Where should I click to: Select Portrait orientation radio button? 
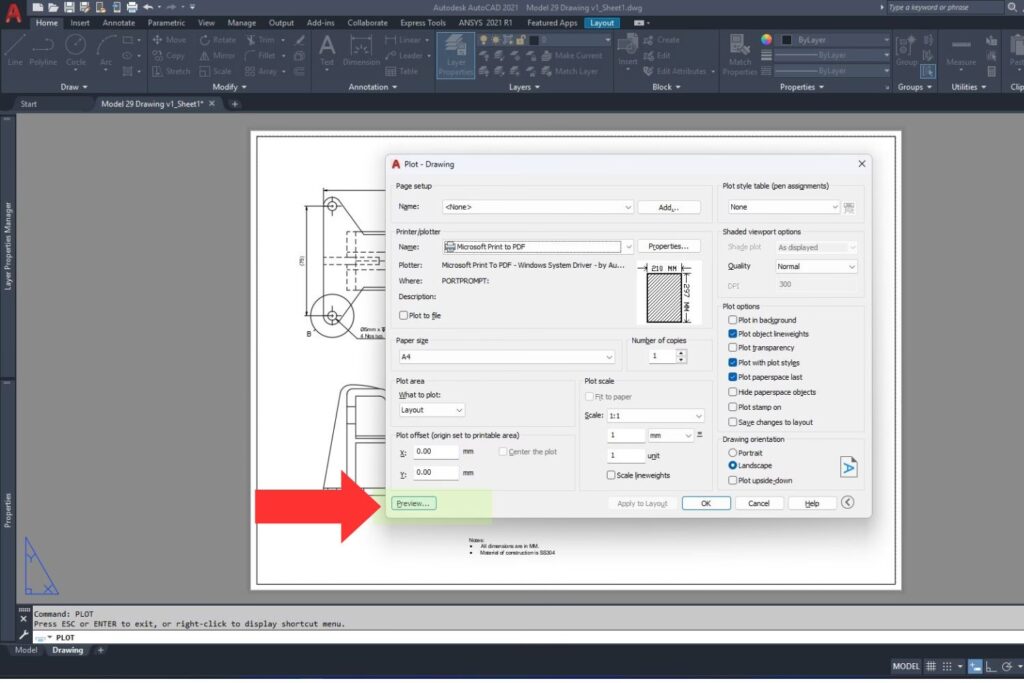pyautogui.click(x=732, y=453)
